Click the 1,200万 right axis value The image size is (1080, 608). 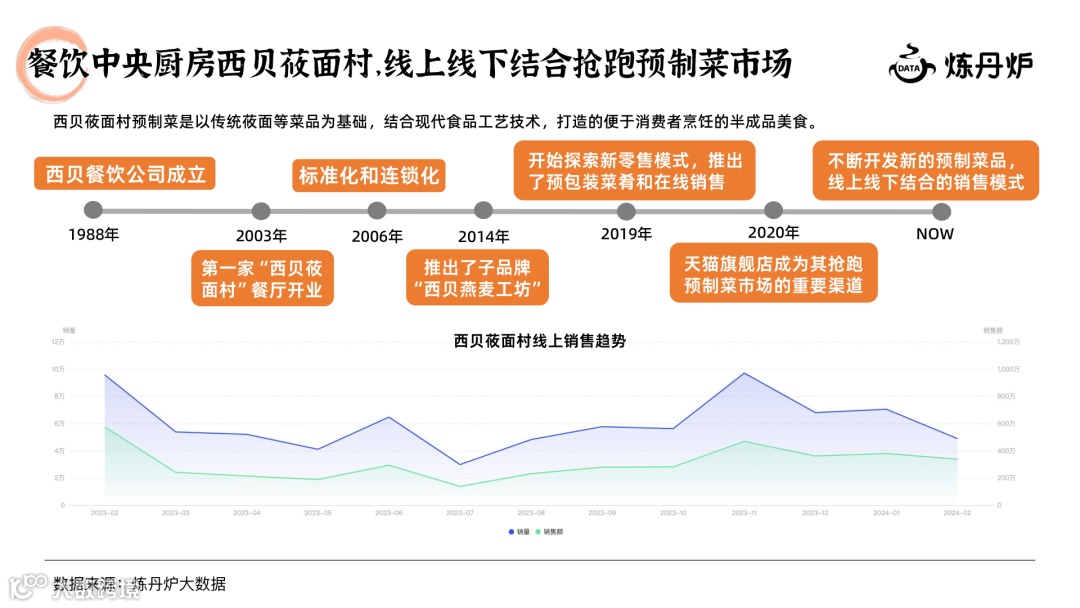(1008, 342)
